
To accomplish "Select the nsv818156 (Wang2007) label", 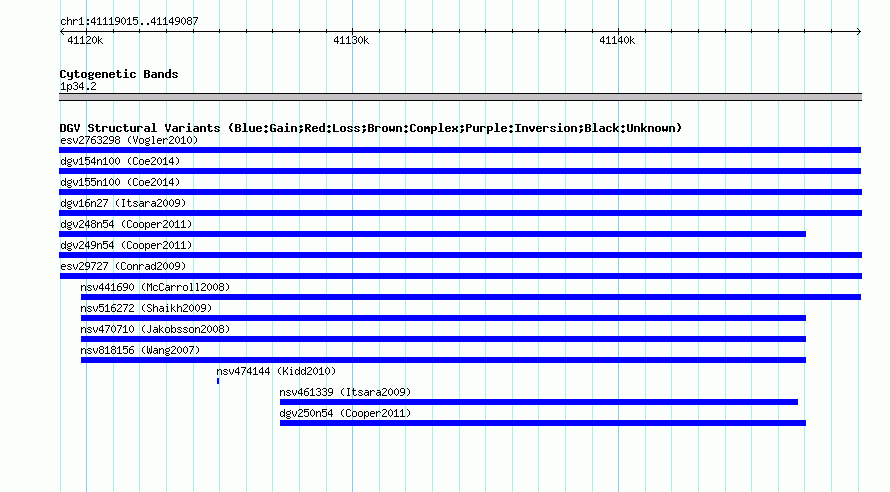I will (x=140, y=350).
